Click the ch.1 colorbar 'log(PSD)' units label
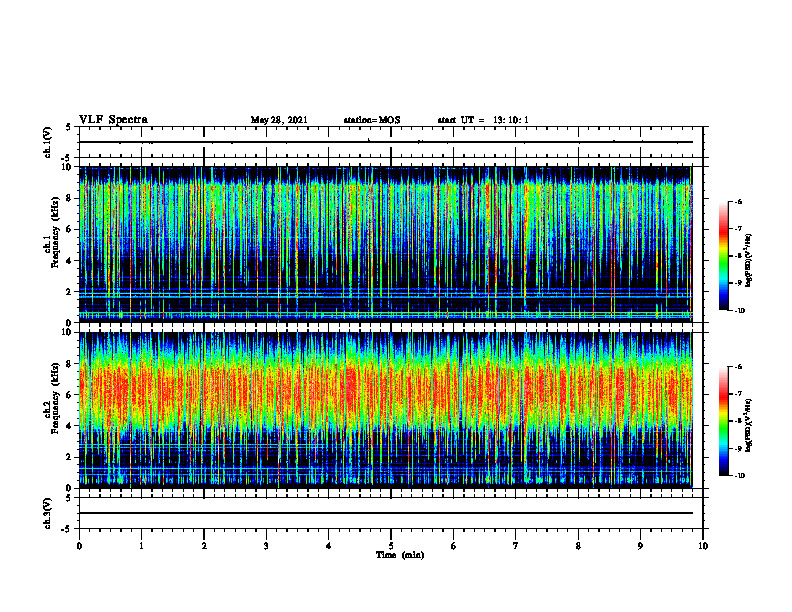This screenshot has height=612, width=792. point(748,260)
